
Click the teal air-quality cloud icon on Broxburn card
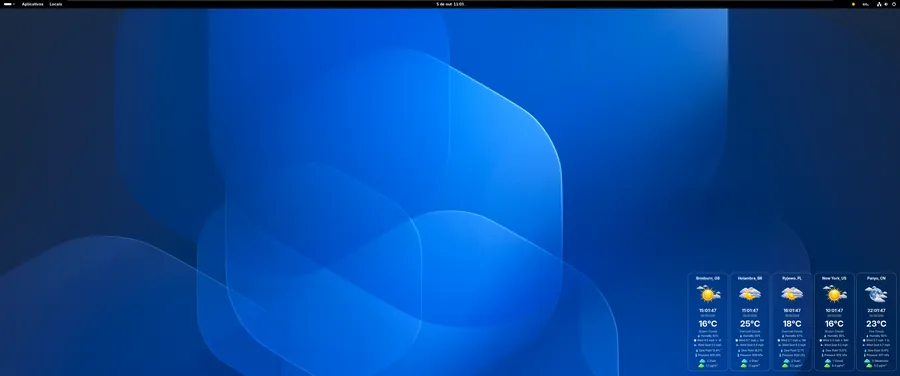pyautogui.click(x=701, y=361)
